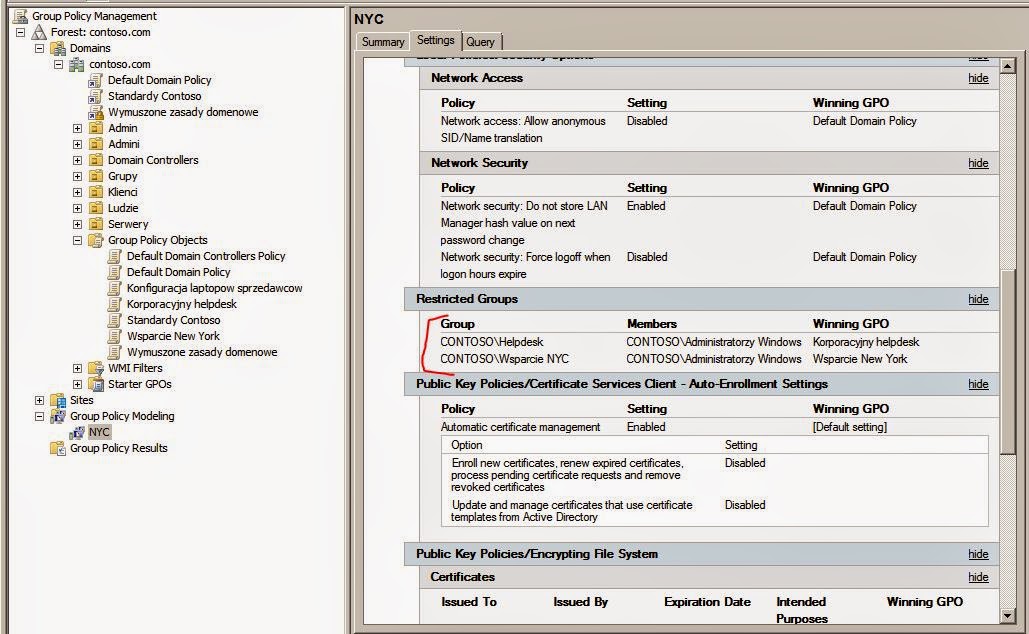Click the report scrollbar up arrow
The width and height of the screenshot is (1029, 634).
(1008, 66)
